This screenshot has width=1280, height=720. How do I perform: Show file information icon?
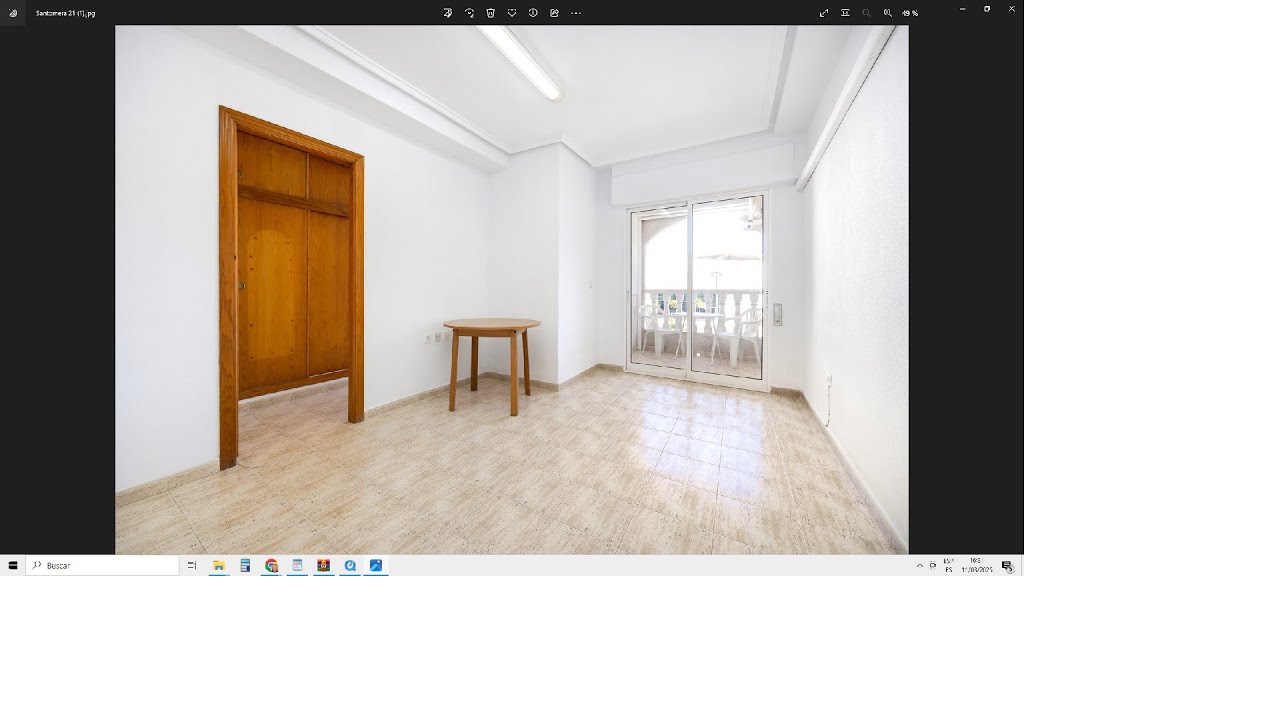533,13
